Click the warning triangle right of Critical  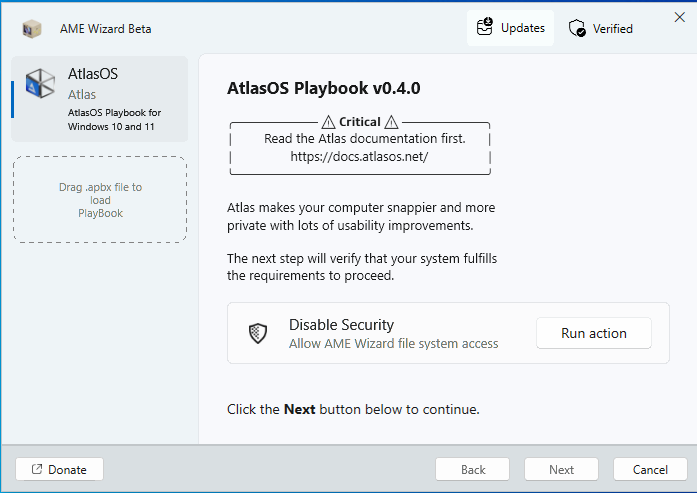click(391, 122)
